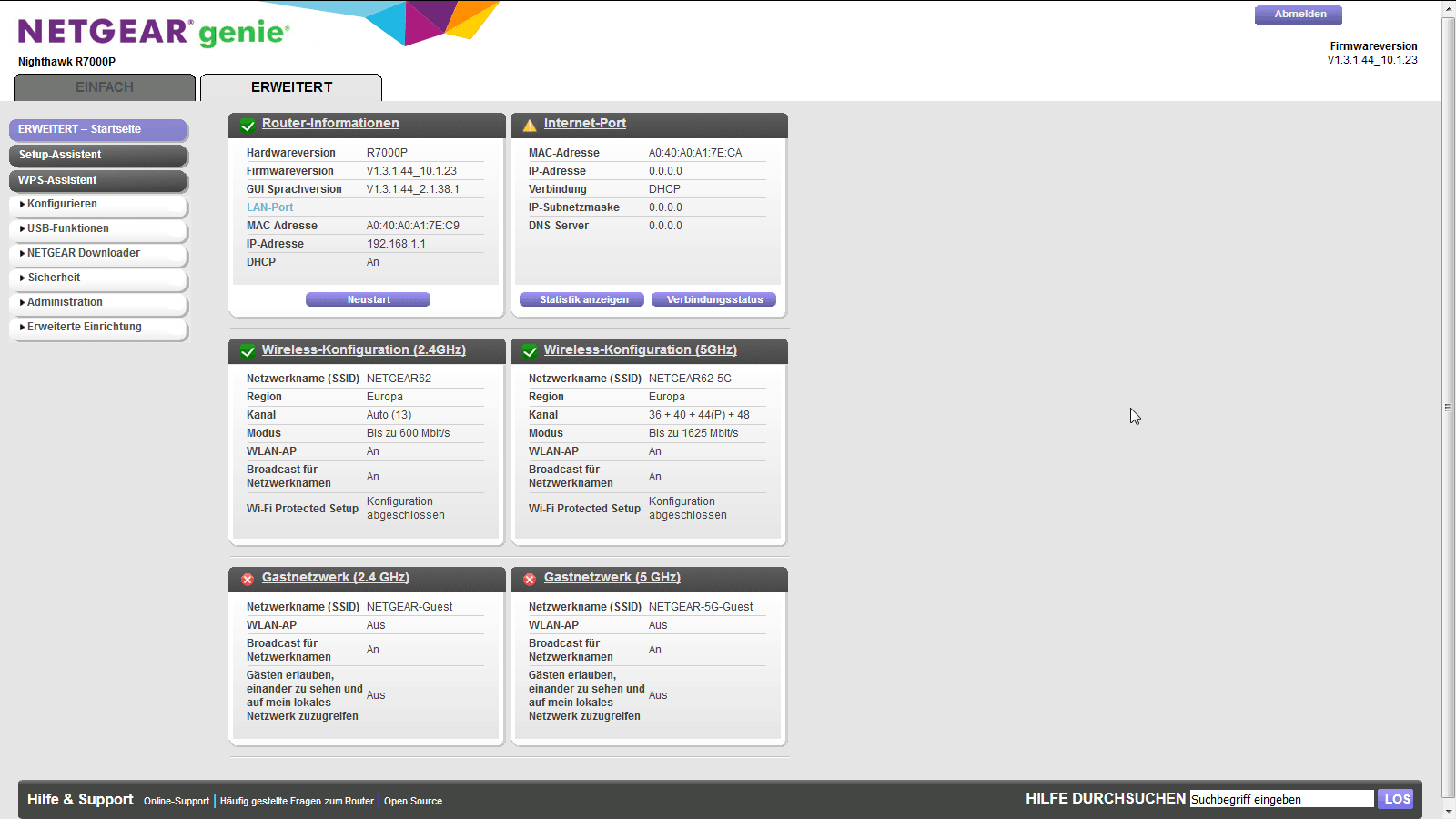This screenshot has height=819, width=1456.
Task: Click the green check icon beside Router-Informationen
Action: coord(248,126)
